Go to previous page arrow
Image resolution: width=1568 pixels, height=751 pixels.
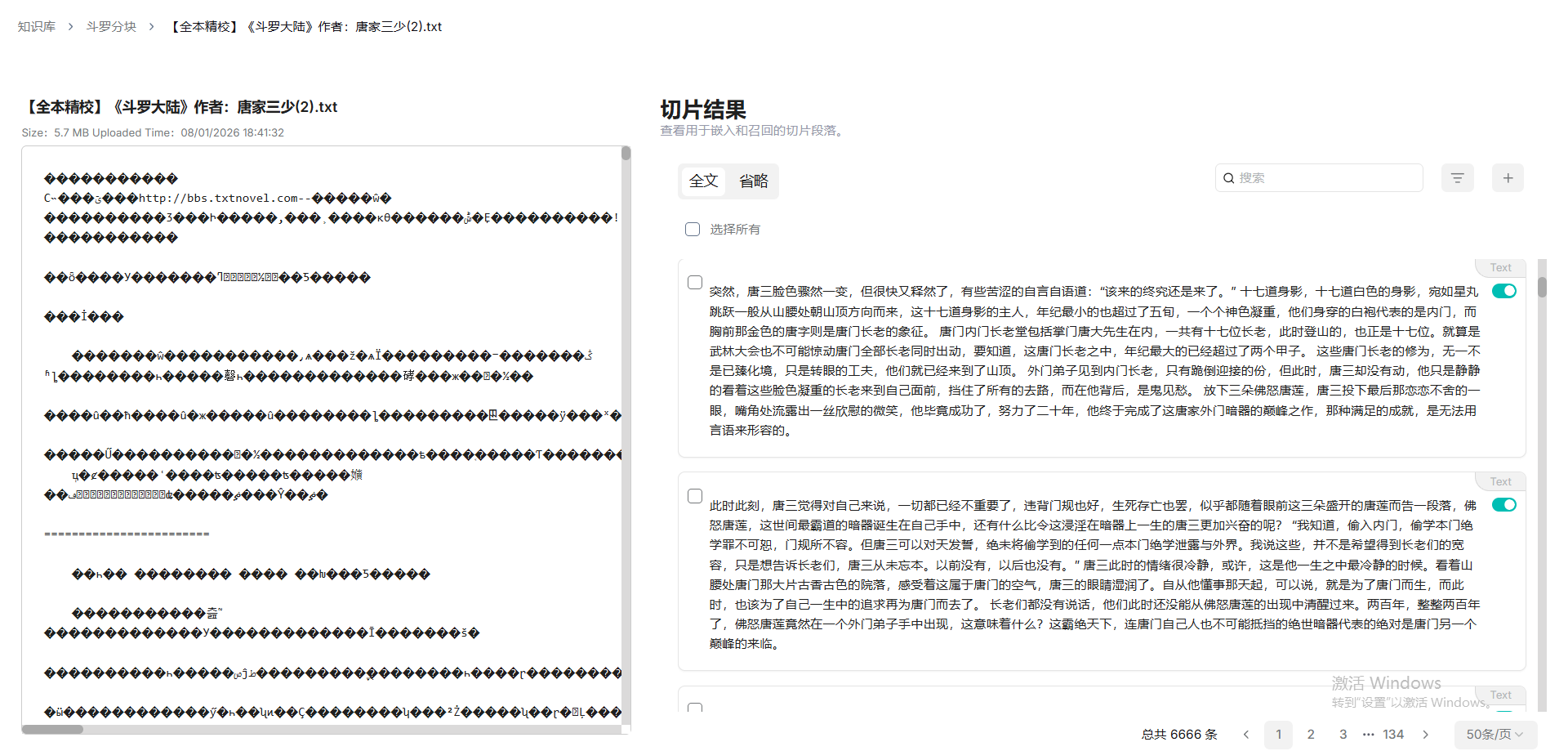click(1246, 735)
